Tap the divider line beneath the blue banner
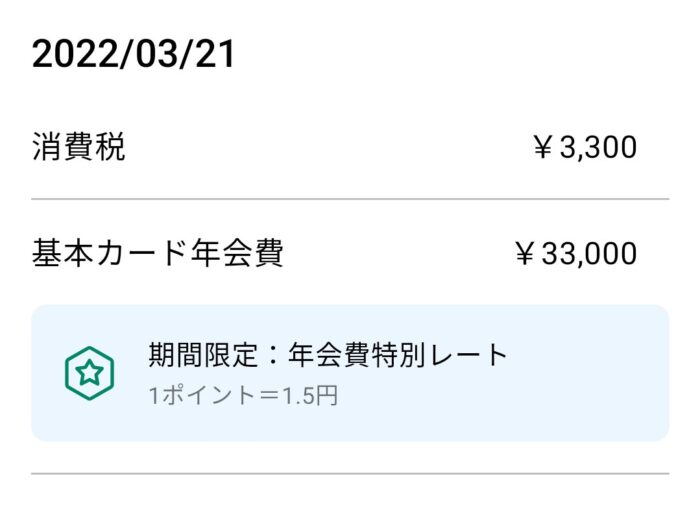The height and width of the screenshot is (522, 700). [350, 473]
